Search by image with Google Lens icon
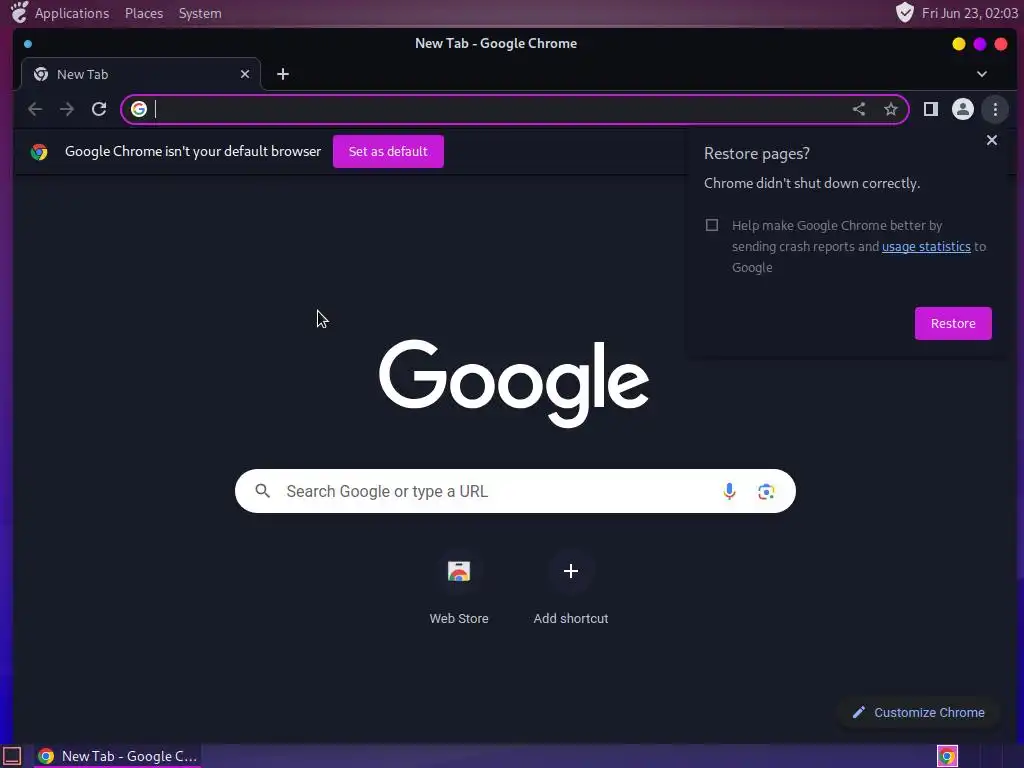 click(766, 491)
